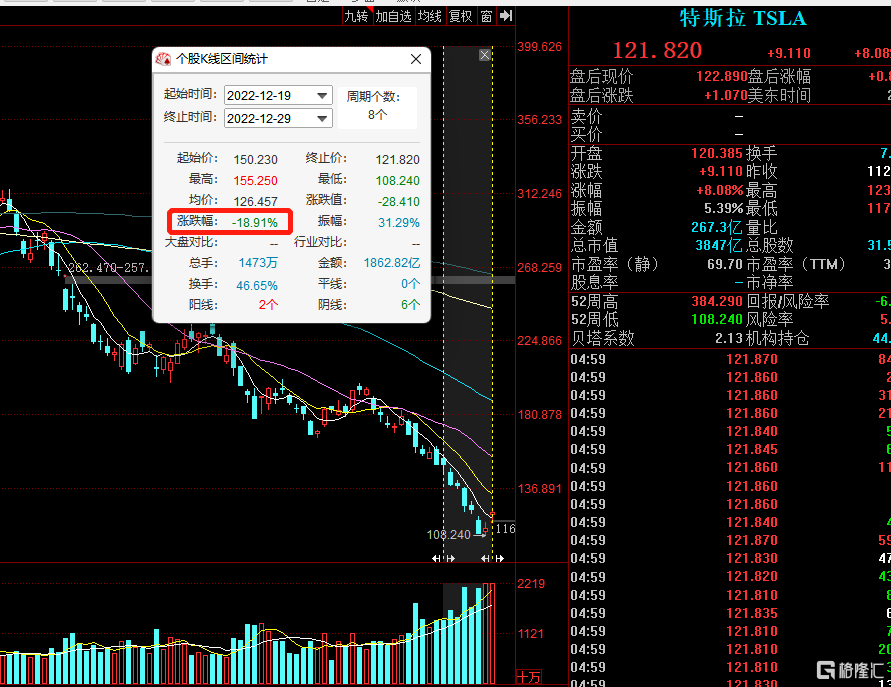Click the 涨幅 value +8.08%
This screenshot has width=891, height=687.
coord(719,190)
